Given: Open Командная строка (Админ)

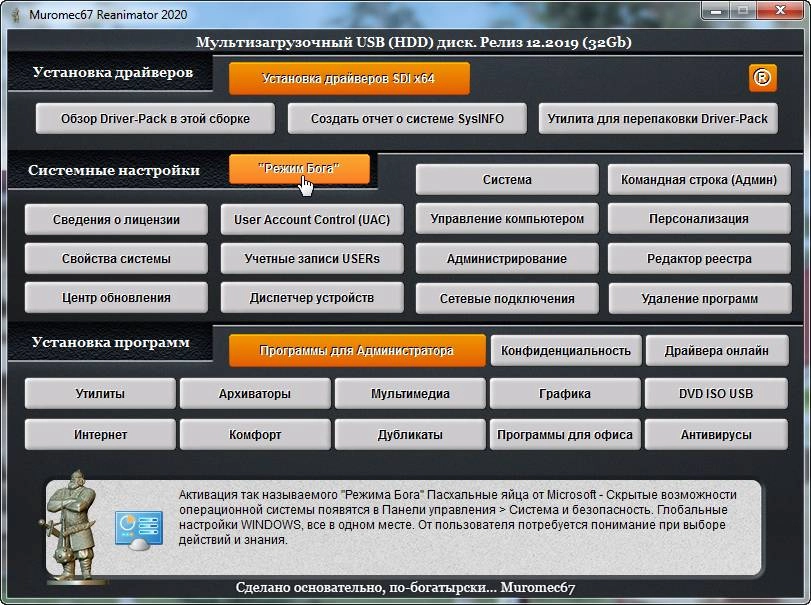Looking at the screenshot, I should [x=699, y=180].
